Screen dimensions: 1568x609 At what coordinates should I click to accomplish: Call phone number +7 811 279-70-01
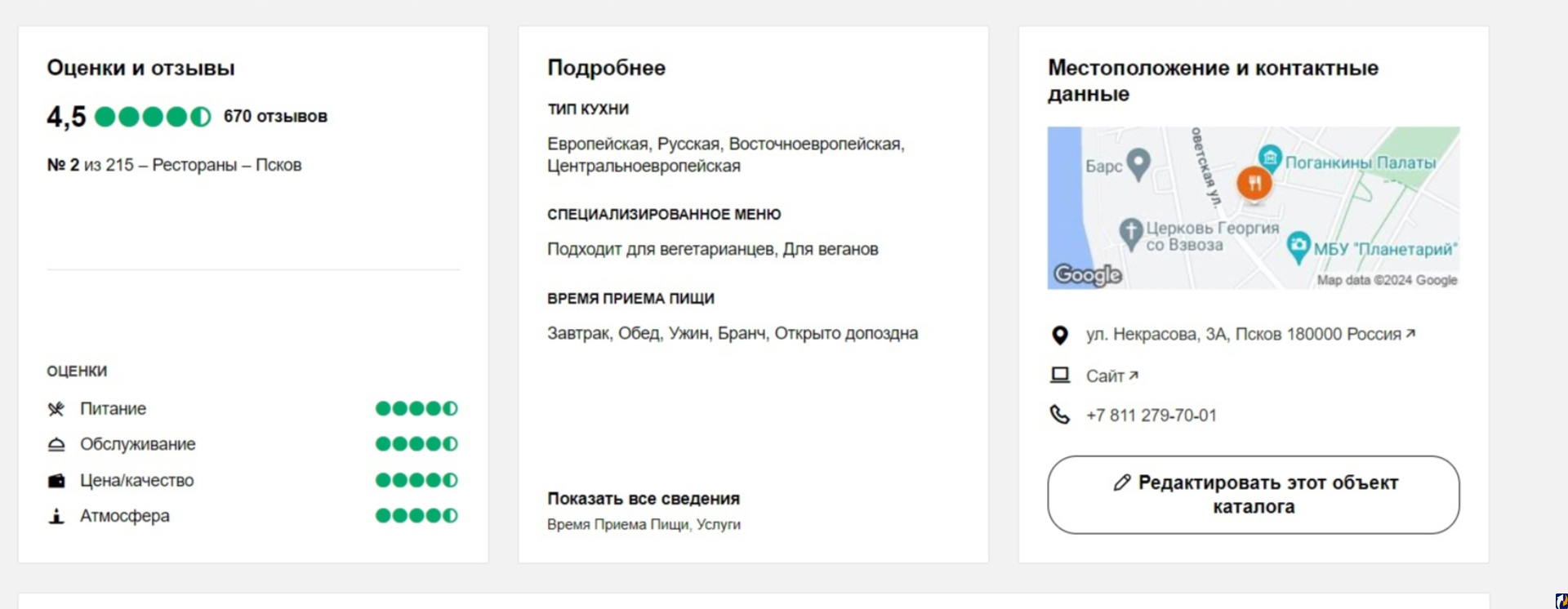[x=1151, y=416]
